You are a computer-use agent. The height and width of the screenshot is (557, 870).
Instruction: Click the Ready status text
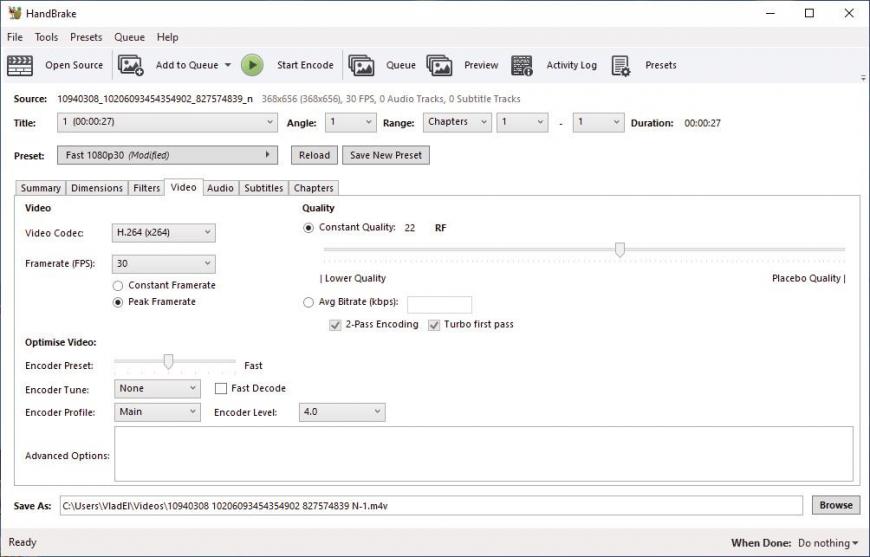click(22, 542)
